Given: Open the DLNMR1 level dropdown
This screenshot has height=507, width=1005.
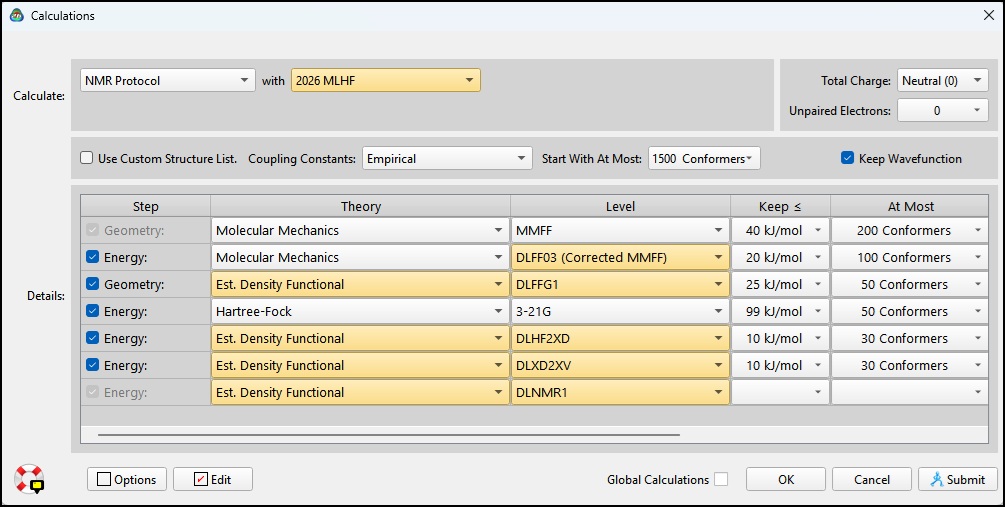Looking at the screenshot, I should (x=620, y=392).
